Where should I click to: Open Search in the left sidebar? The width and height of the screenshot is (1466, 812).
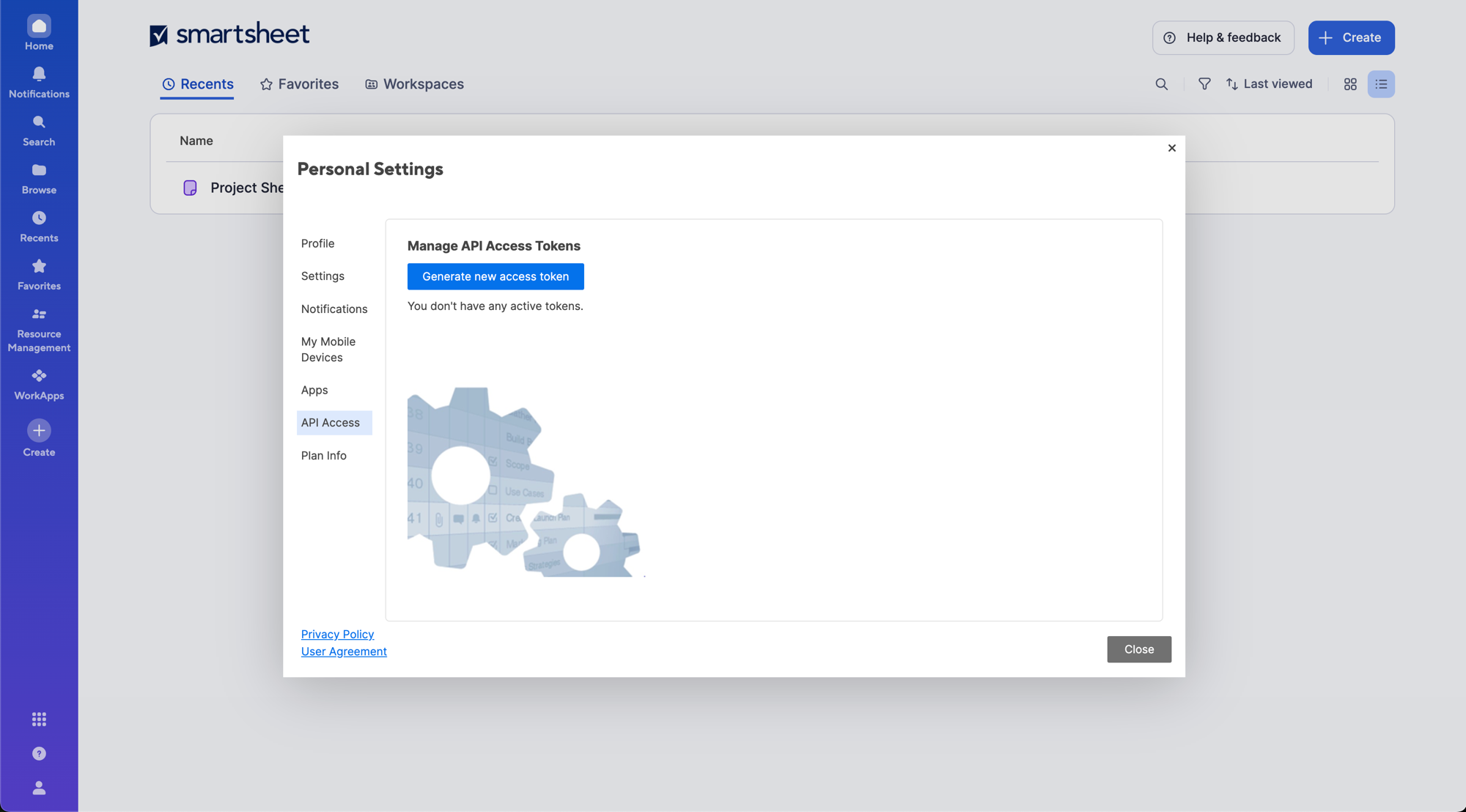point(39,130)
